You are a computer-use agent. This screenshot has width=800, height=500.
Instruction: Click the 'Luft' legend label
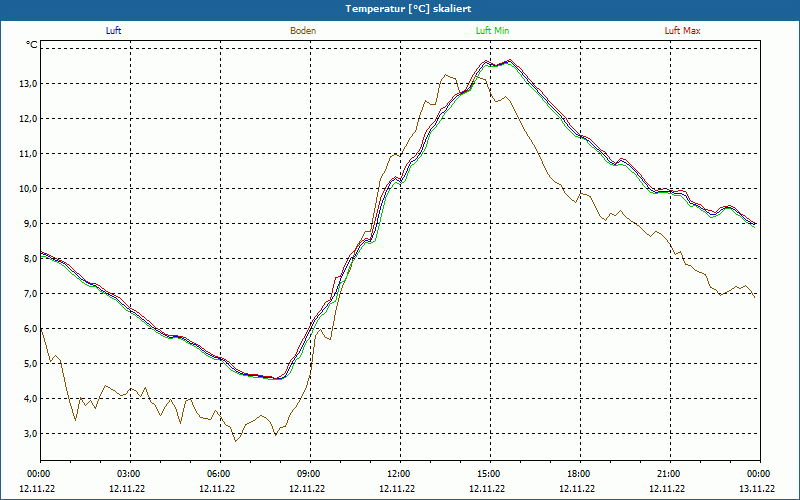tap(113, 31)
